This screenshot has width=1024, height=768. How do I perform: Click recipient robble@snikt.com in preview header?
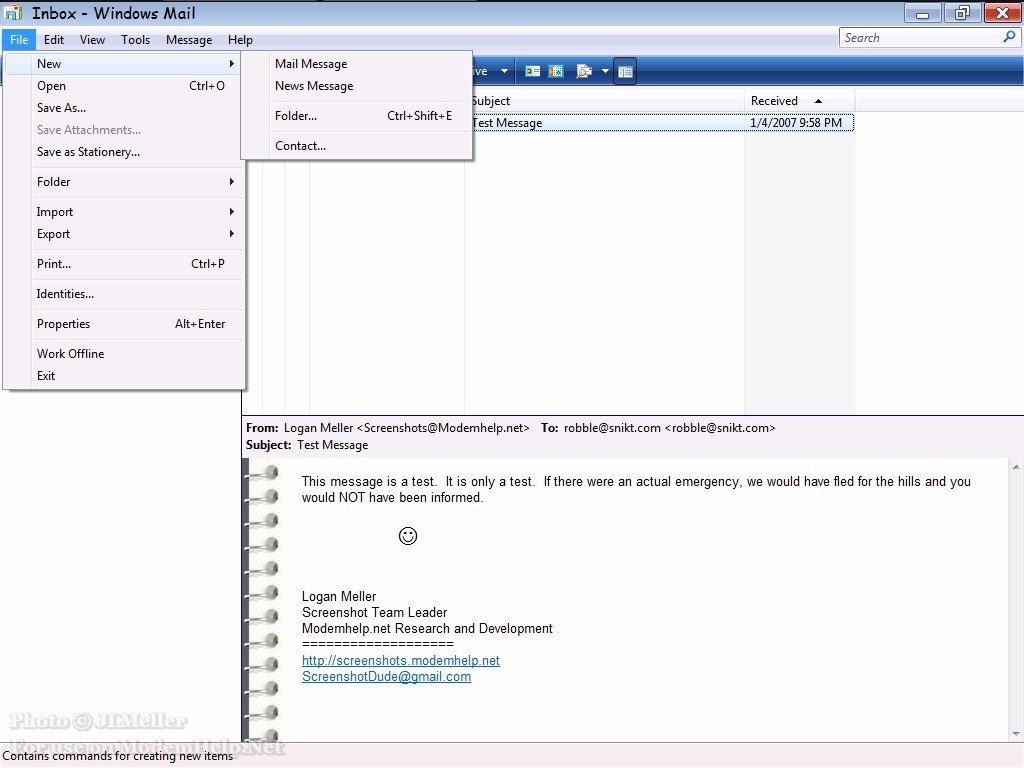669,428
